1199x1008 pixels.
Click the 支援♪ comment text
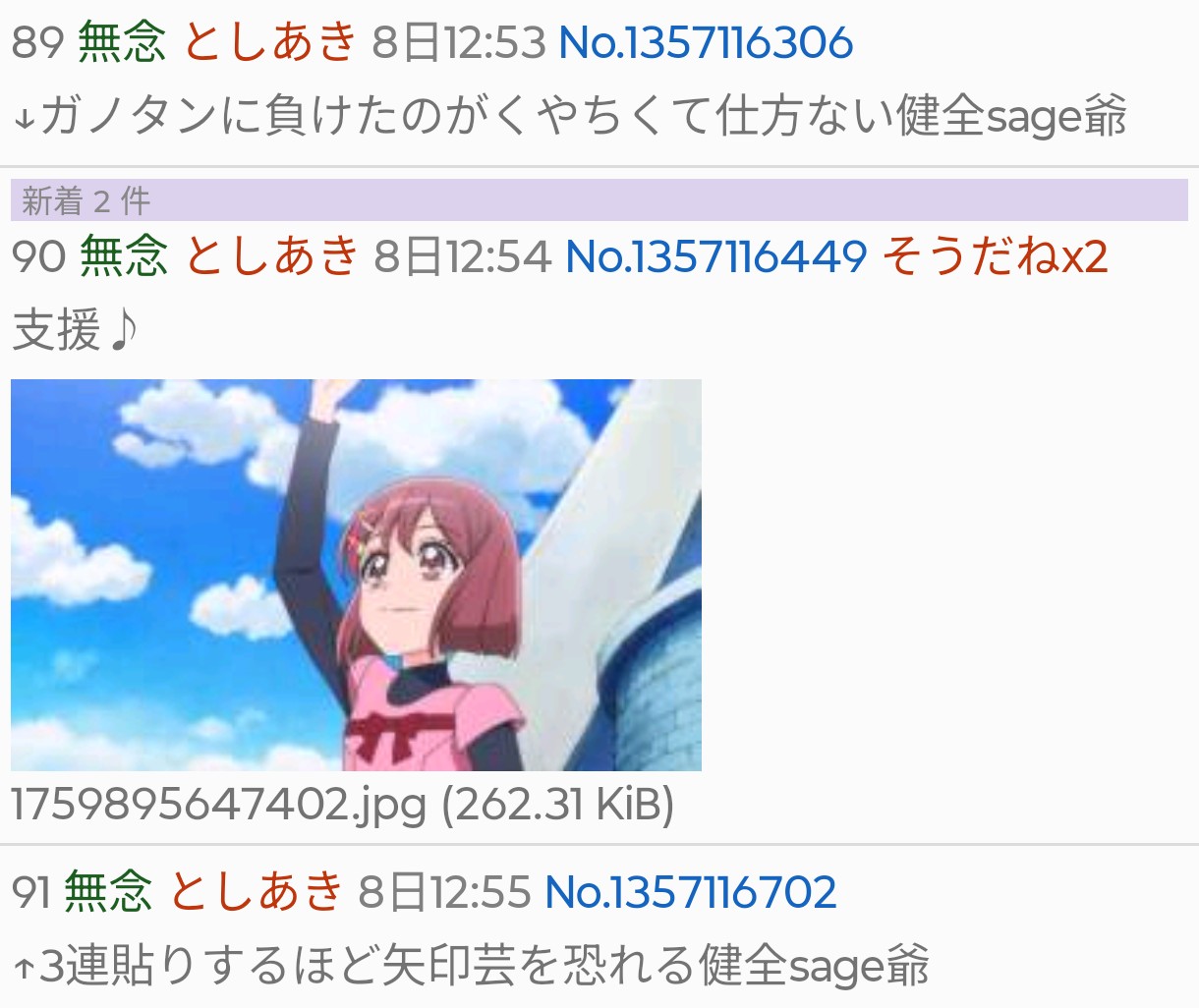[75, 329]
